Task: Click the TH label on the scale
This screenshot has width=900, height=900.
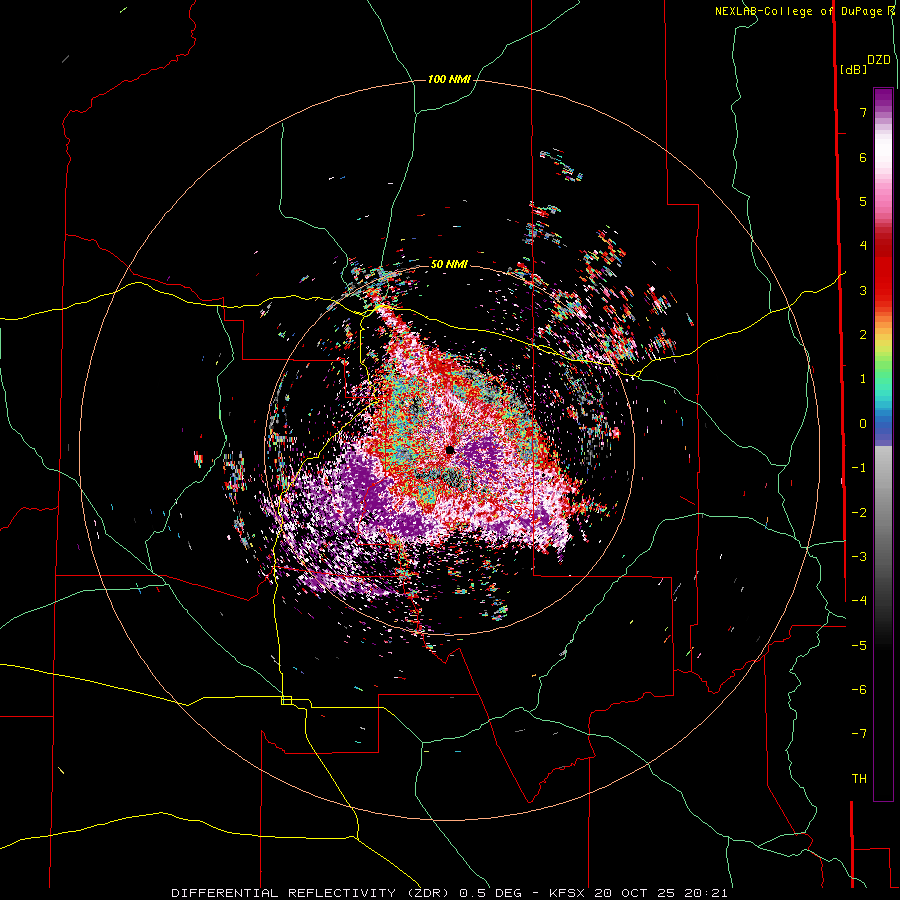Action: click(x=859, y=779)
